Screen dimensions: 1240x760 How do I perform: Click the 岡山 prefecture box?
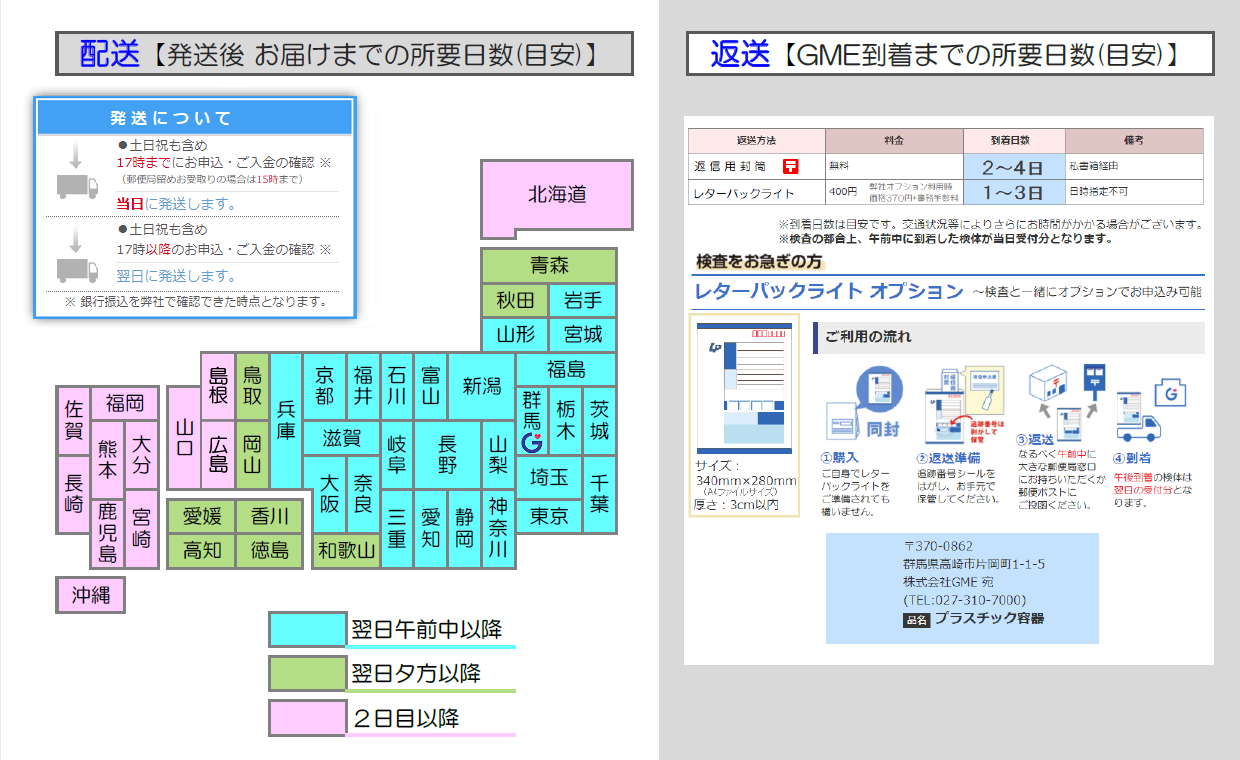pyautogui.click(x=252, y=454)
